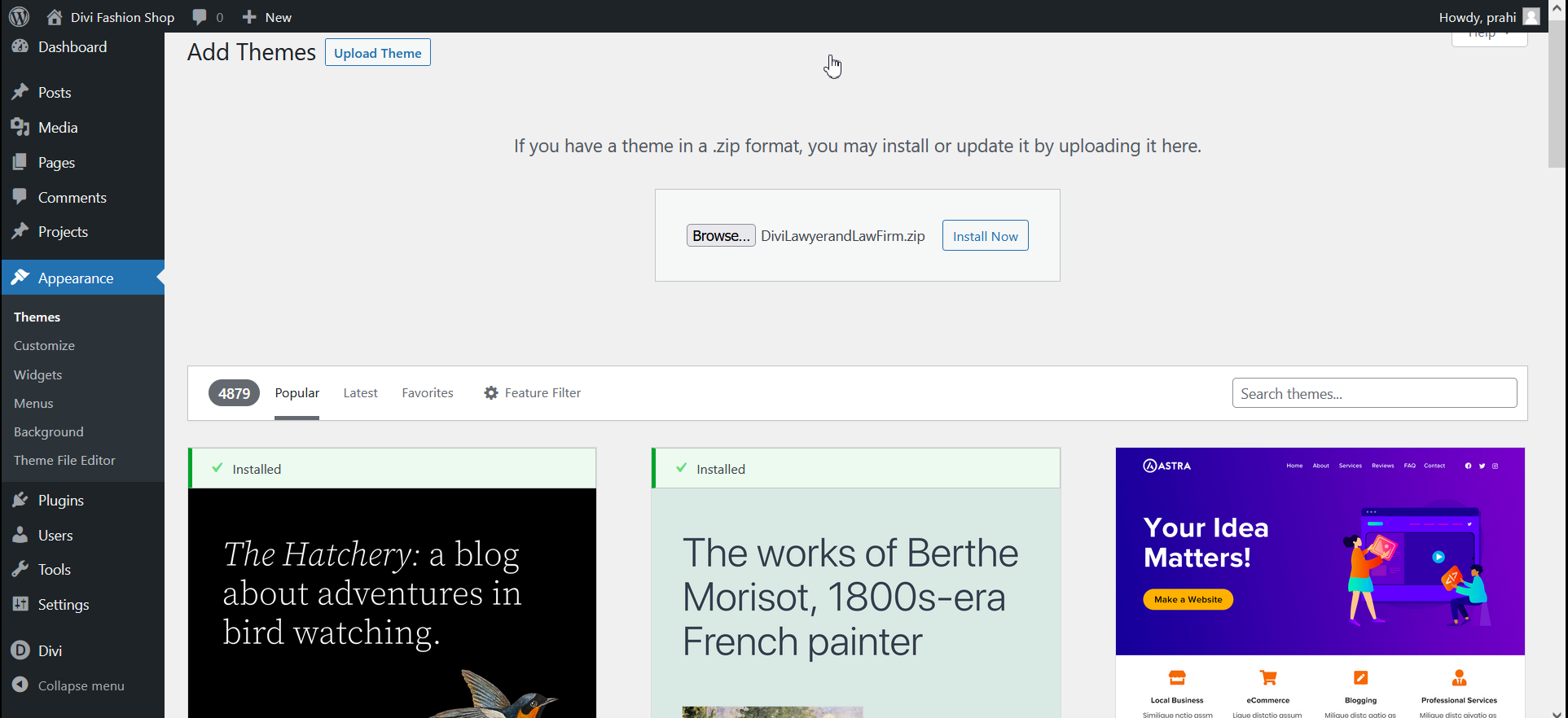Click the home icon beside Divi Fashion Shop
This screenshot has width=1568, height=718.
click(54, 17)
